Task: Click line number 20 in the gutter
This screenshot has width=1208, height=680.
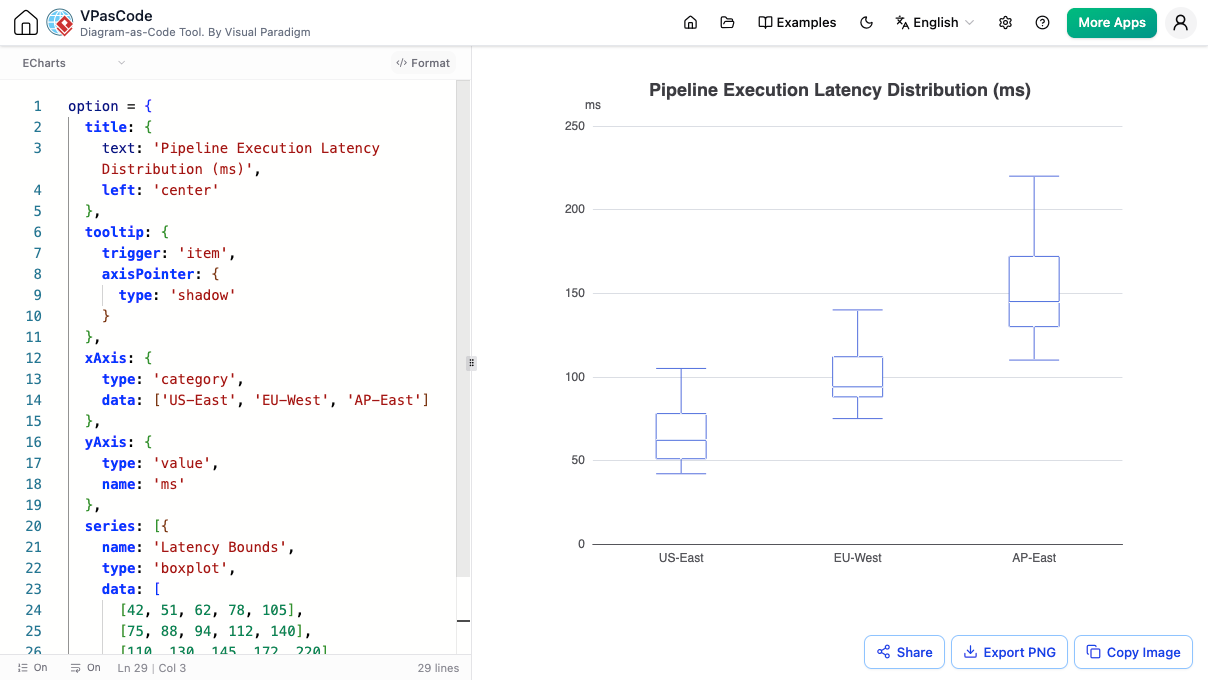Action: [x=34, y=526]
